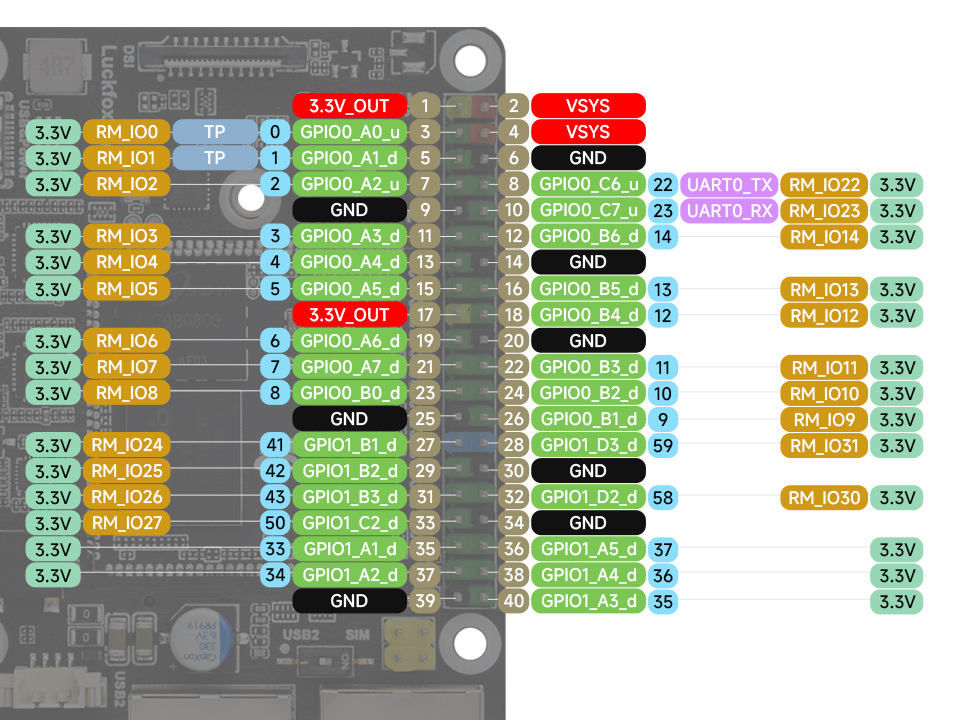The width and height of the screenshot is (960, 720).
Task: Select the RM_IO22 label
Action: [x=823, y=185]
